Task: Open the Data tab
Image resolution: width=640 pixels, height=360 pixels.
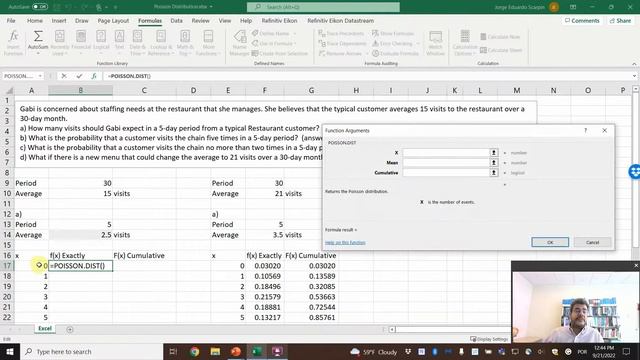Action: (176, 20)
